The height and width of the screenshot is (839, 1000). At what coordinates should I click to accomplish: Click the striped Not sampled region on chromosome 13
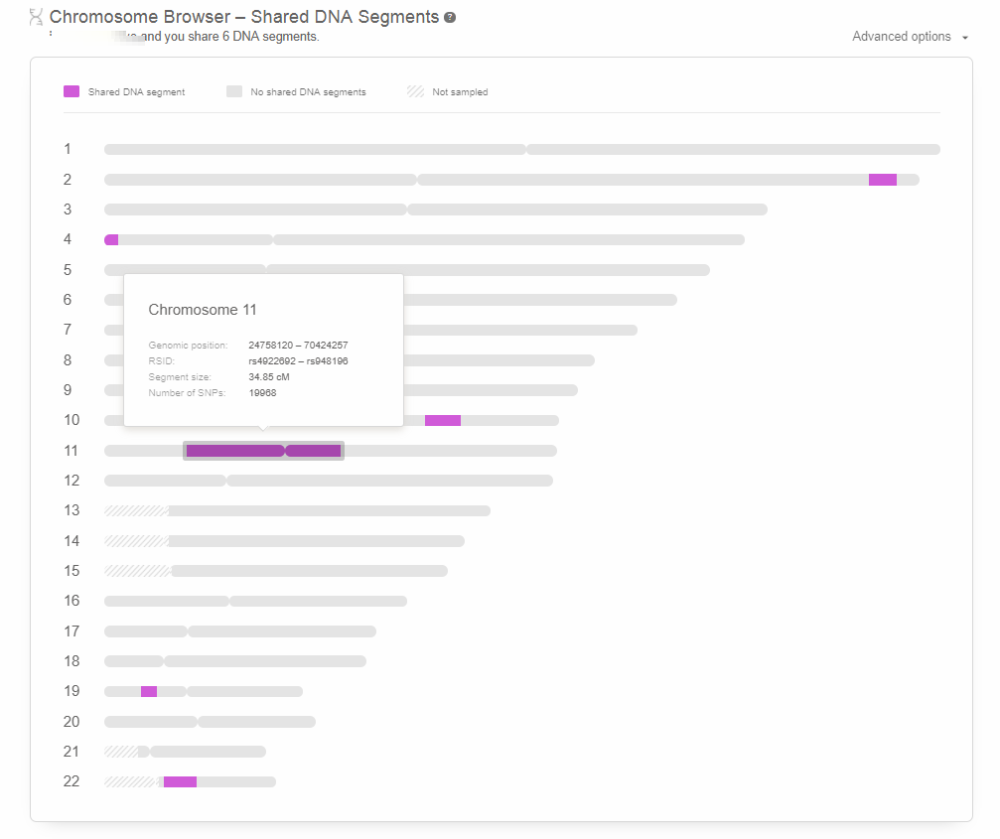(138, 510)
